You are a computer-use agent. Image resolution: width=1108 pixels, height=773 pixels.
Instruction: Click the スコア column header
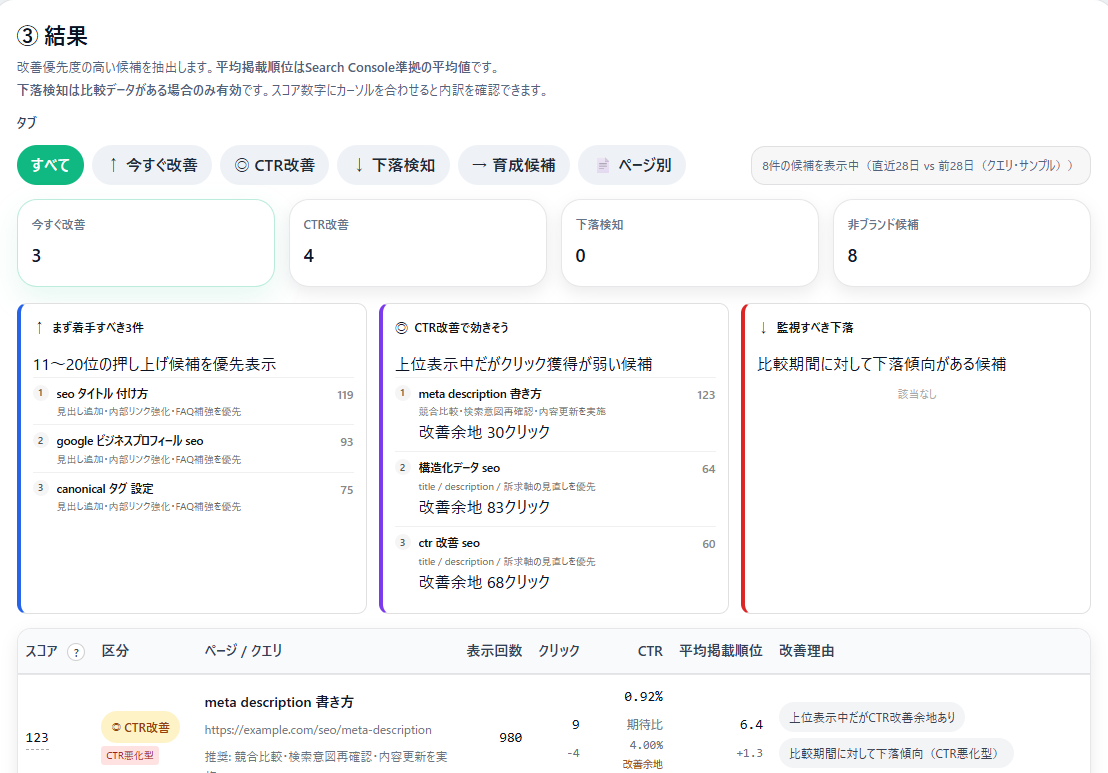pos(42,651)
